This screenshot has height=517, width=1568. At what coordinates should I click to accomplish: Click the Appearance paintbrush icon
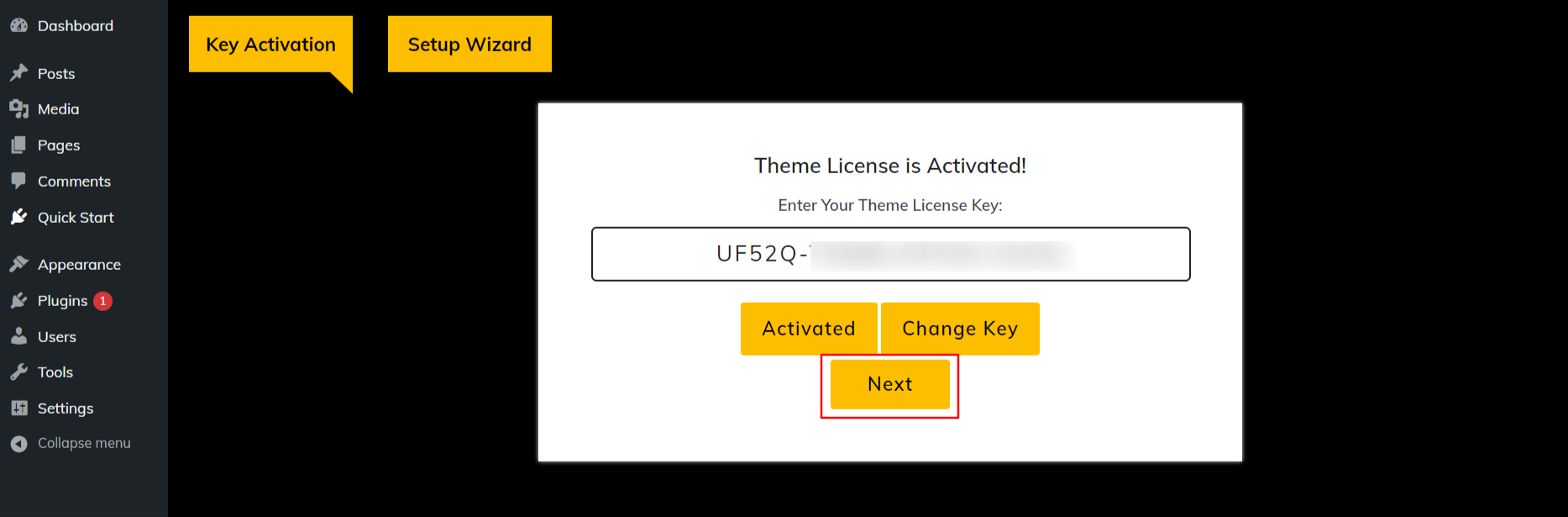tap(18, 264)
